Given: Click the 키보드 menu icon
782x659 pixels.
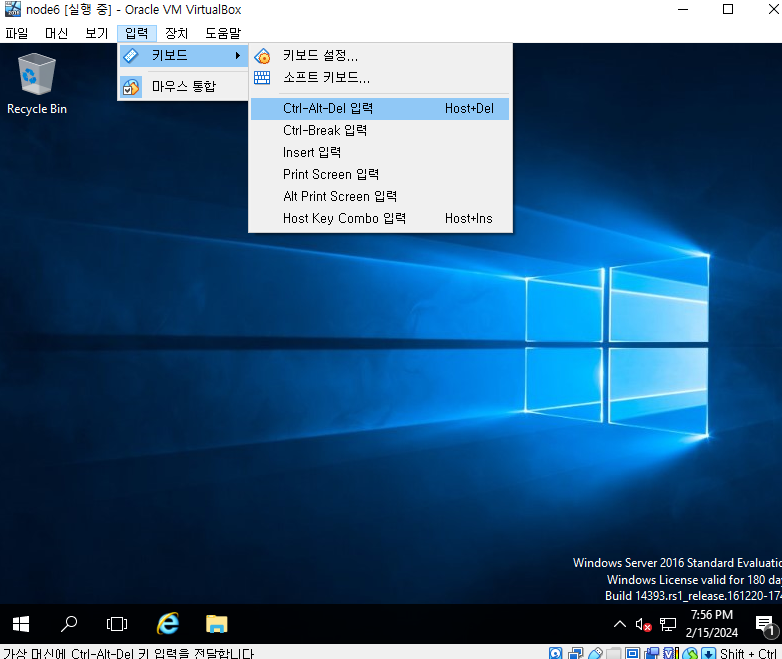Looking at the screenshot, I should (131, 55).
